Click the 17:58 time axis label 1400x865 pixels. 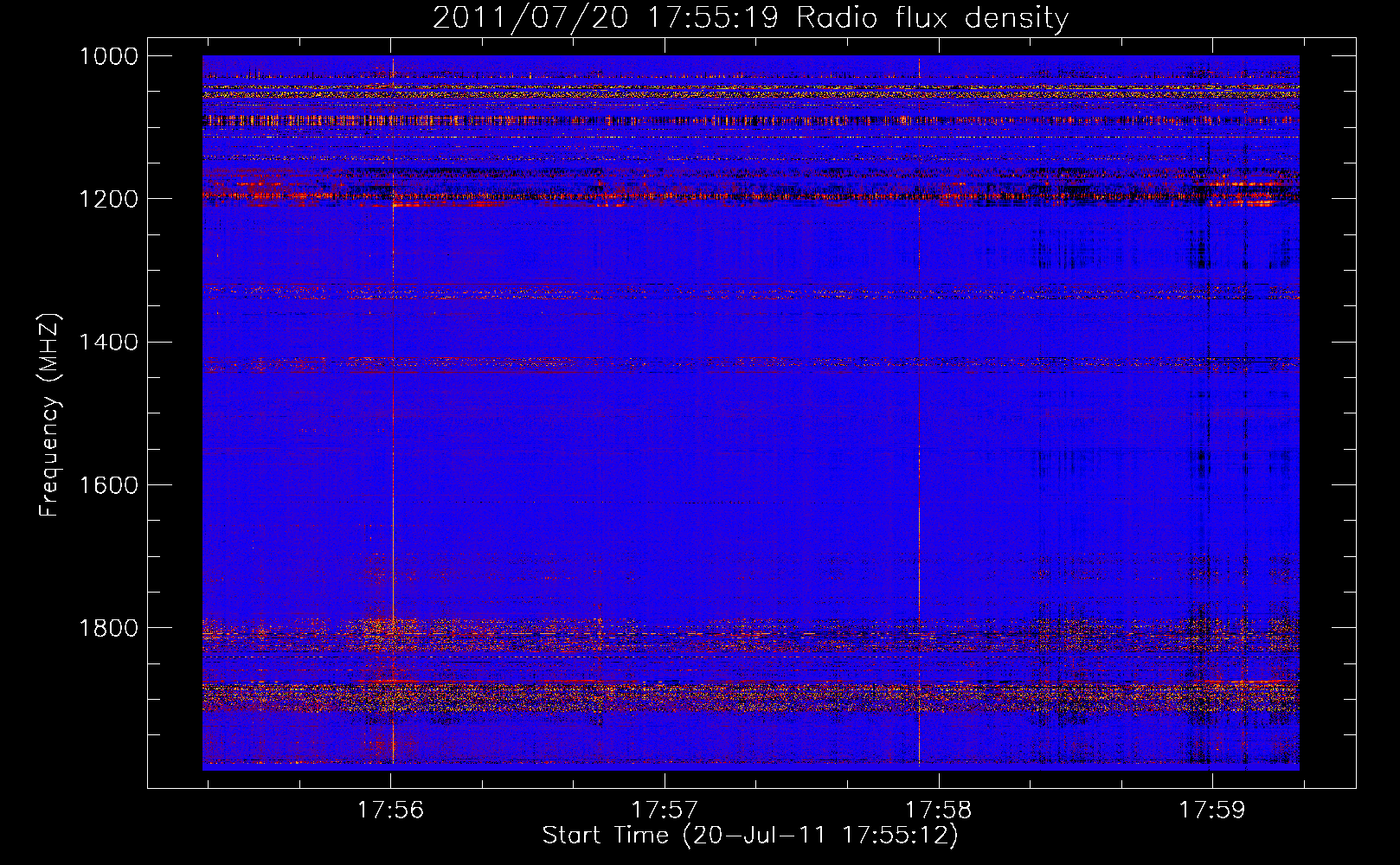pos(939,810)
